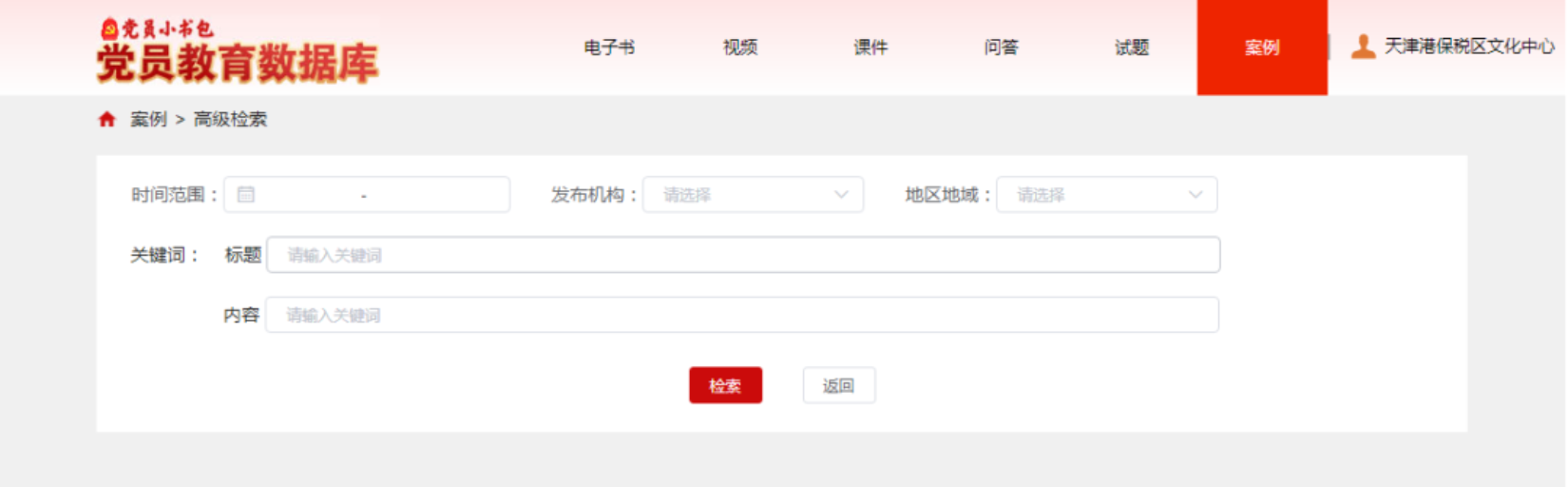This screenshot has height=487, width=1568.
Task: Click the 高级检索 breadcrumb text
Action: (230, 119)
